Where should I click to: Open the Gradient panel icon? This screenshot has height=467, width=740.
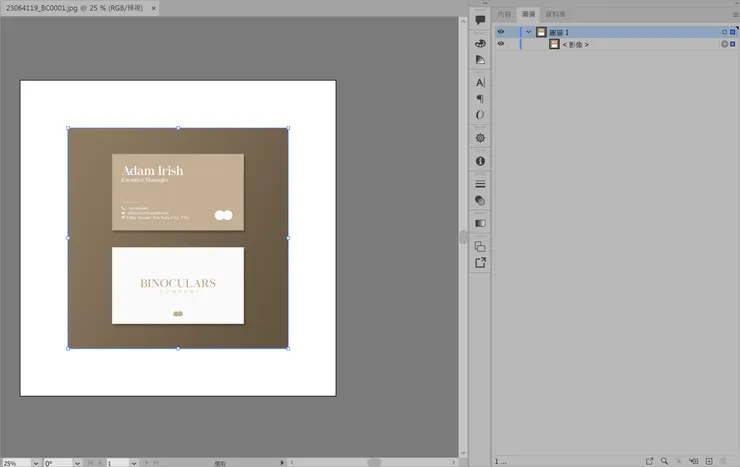480,223
